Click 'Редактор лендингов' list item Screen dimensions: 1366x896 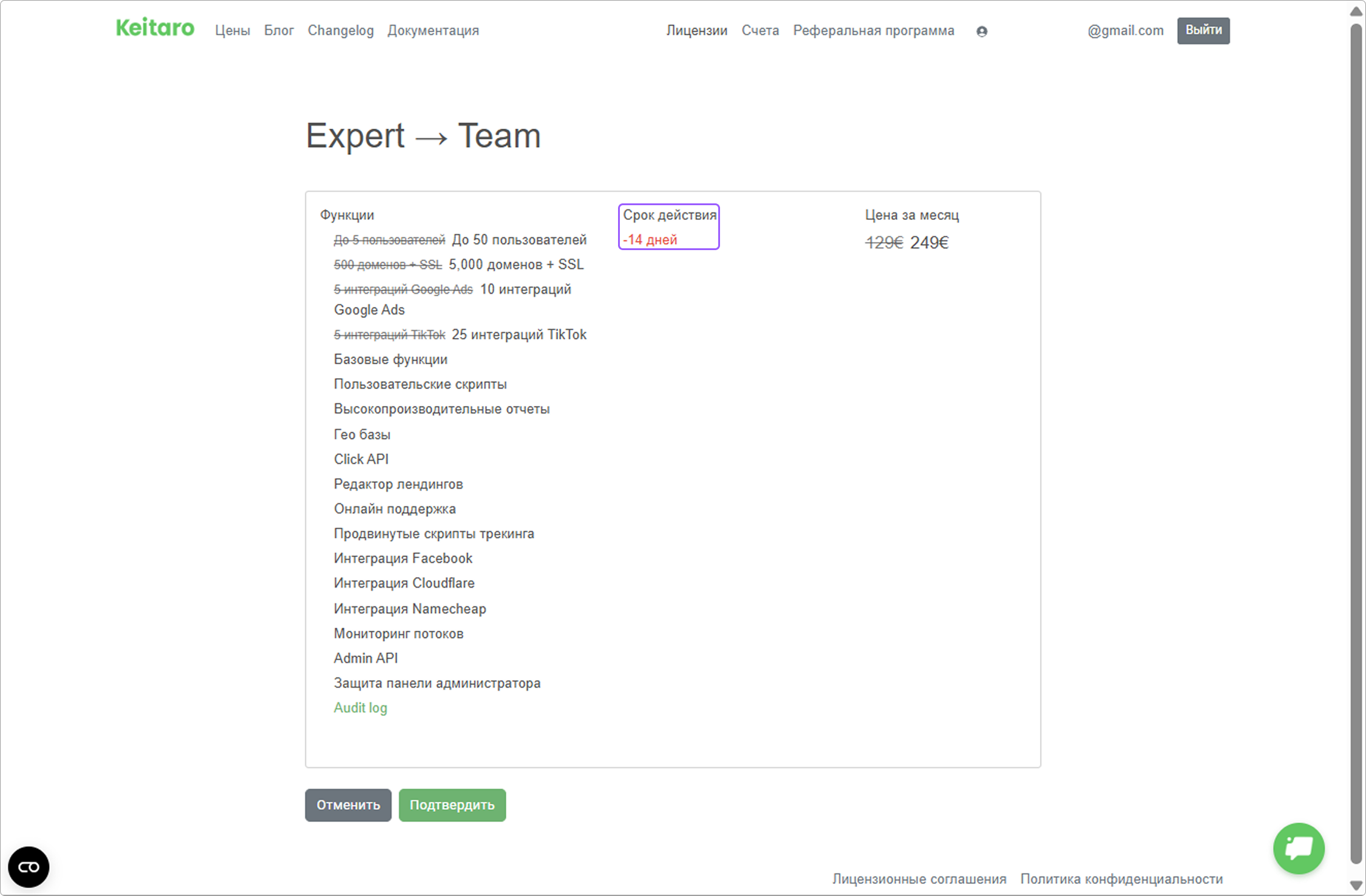398,484
